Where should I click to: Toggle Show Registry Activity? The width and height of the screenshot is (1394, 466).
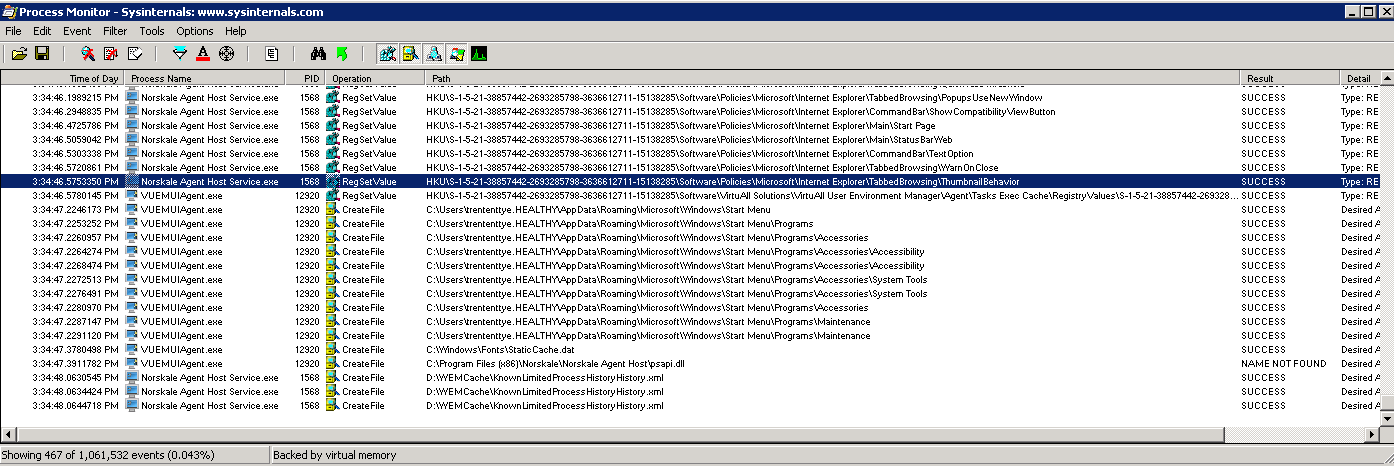(x=387, y=53)
